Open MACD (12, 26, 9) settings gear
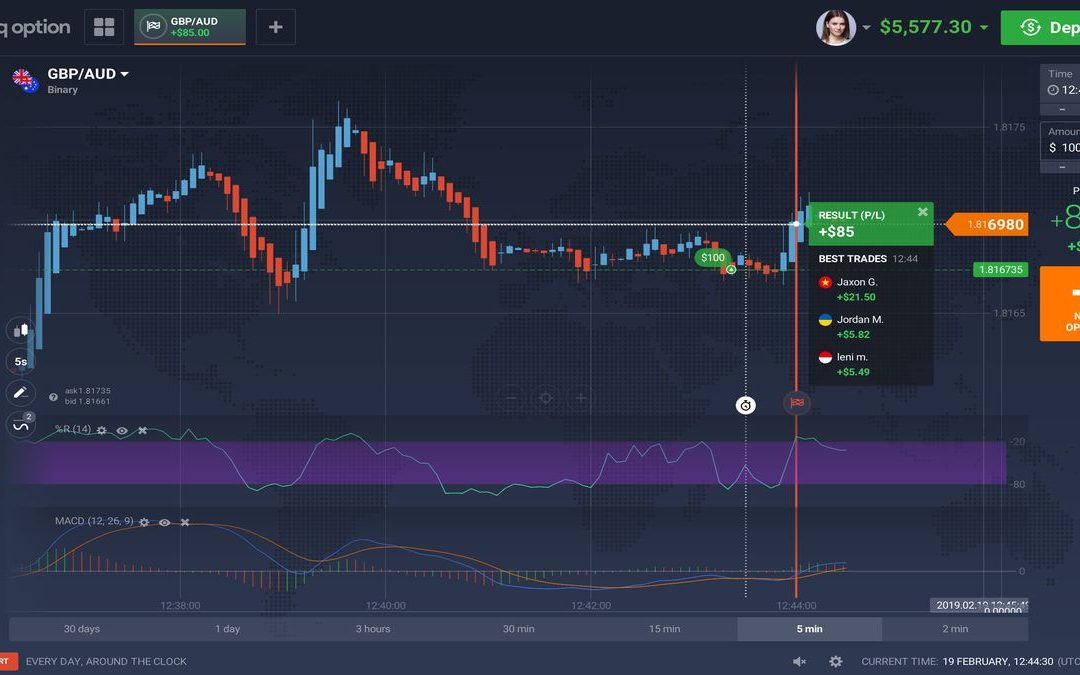This screenshot has height=675, width=1080. pyautogui.click(x=143, y=522)
